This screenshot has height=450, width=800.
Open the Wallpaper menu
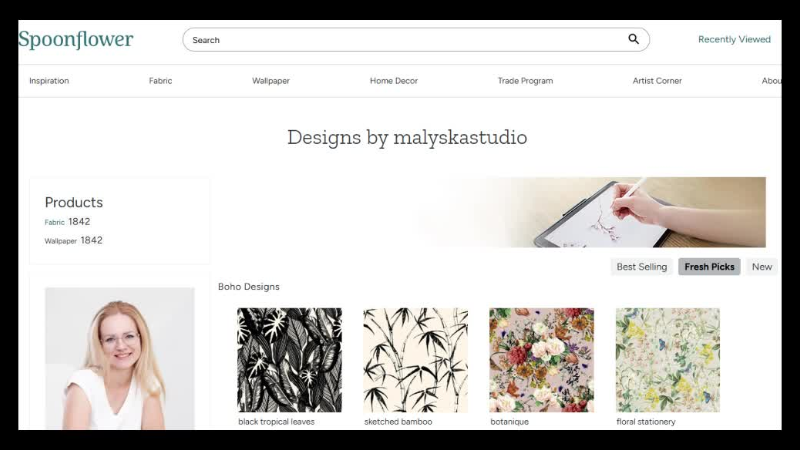click(270, 81)
